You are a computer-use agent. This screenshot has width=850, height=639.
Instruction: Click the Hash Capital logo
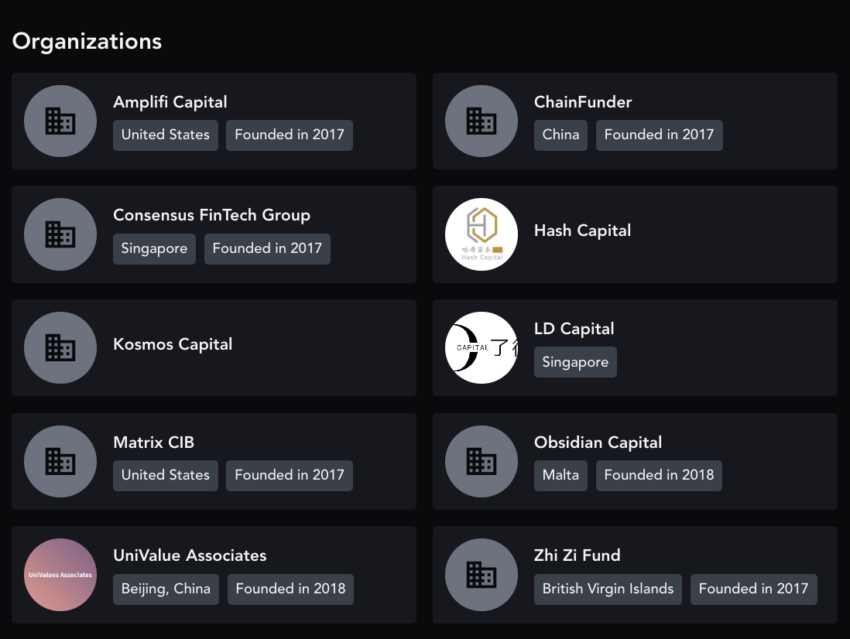[x=481, y=234]
